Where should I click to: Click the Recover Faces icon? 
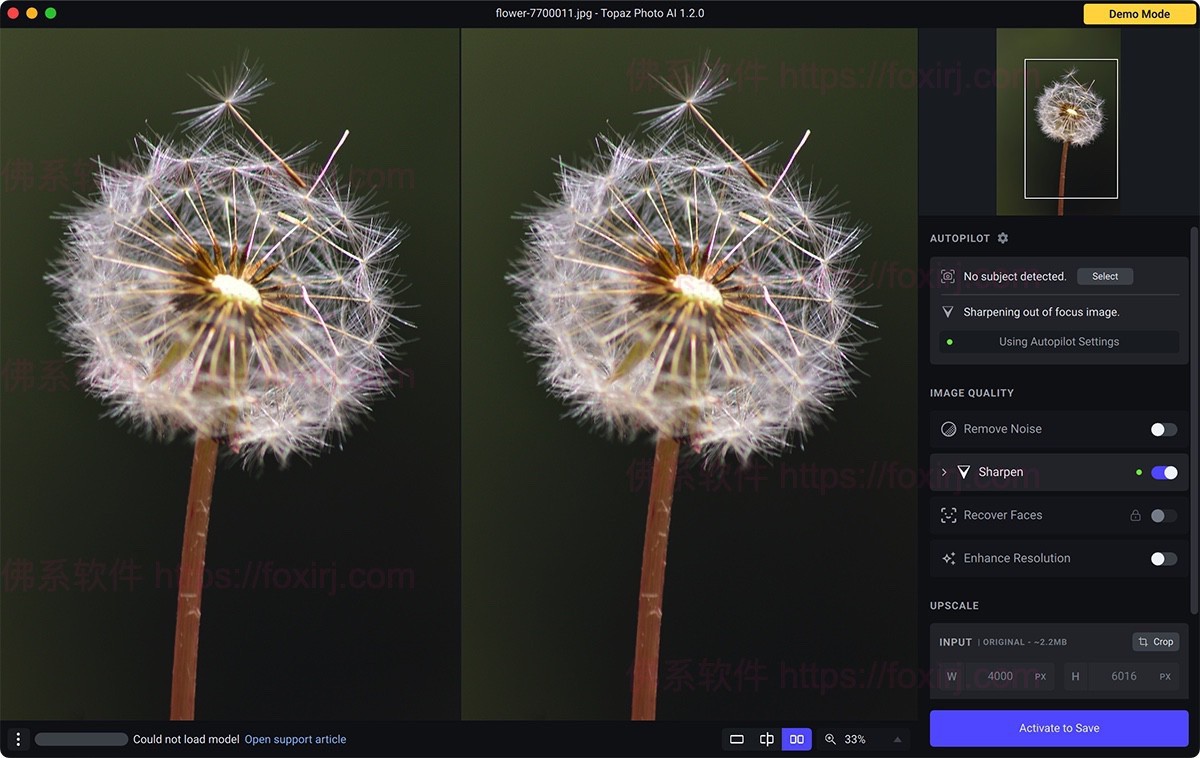(948, 515)
